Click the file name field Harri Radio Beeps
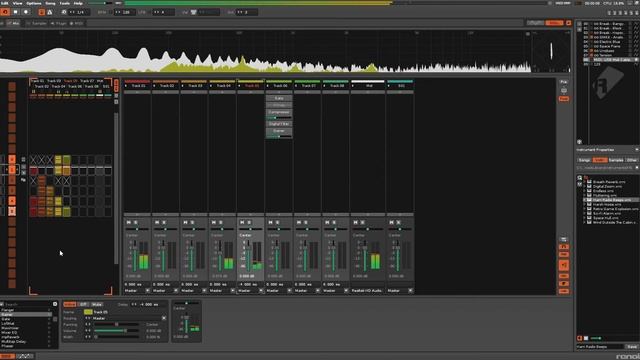Screen dimensions: 640x360 [x=600, y=347]
